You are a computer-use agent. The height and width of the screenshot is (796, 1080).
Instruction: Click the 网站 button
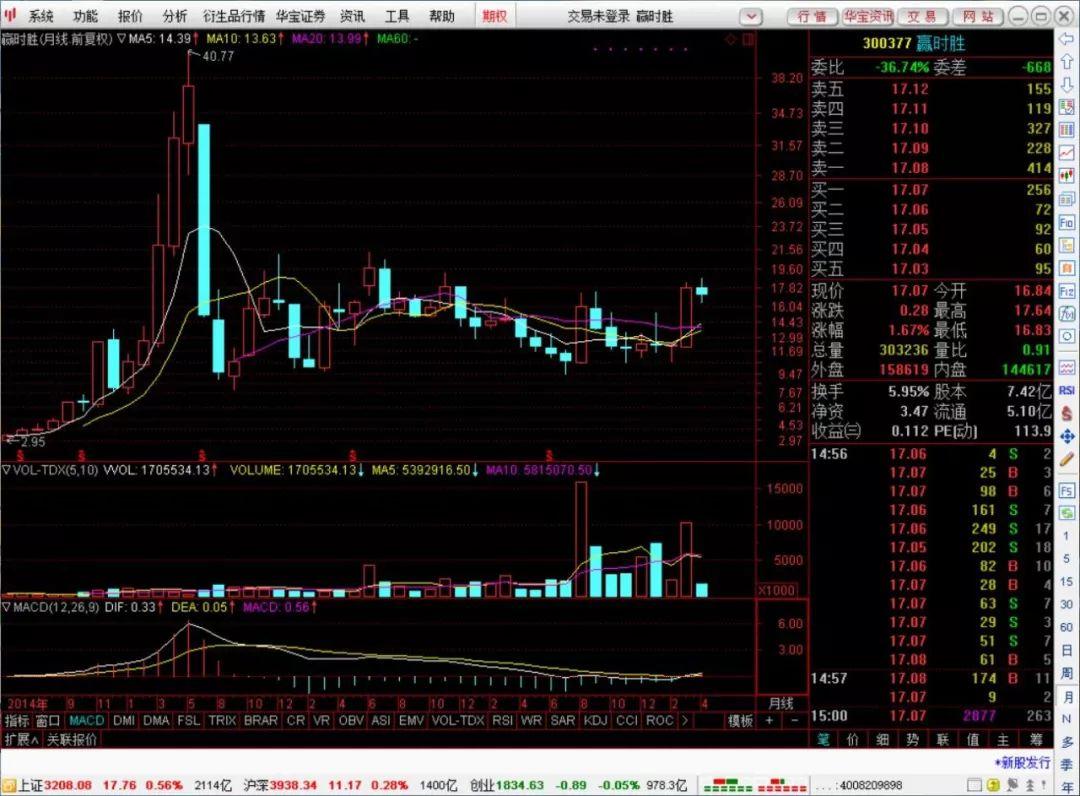(978, 16)
